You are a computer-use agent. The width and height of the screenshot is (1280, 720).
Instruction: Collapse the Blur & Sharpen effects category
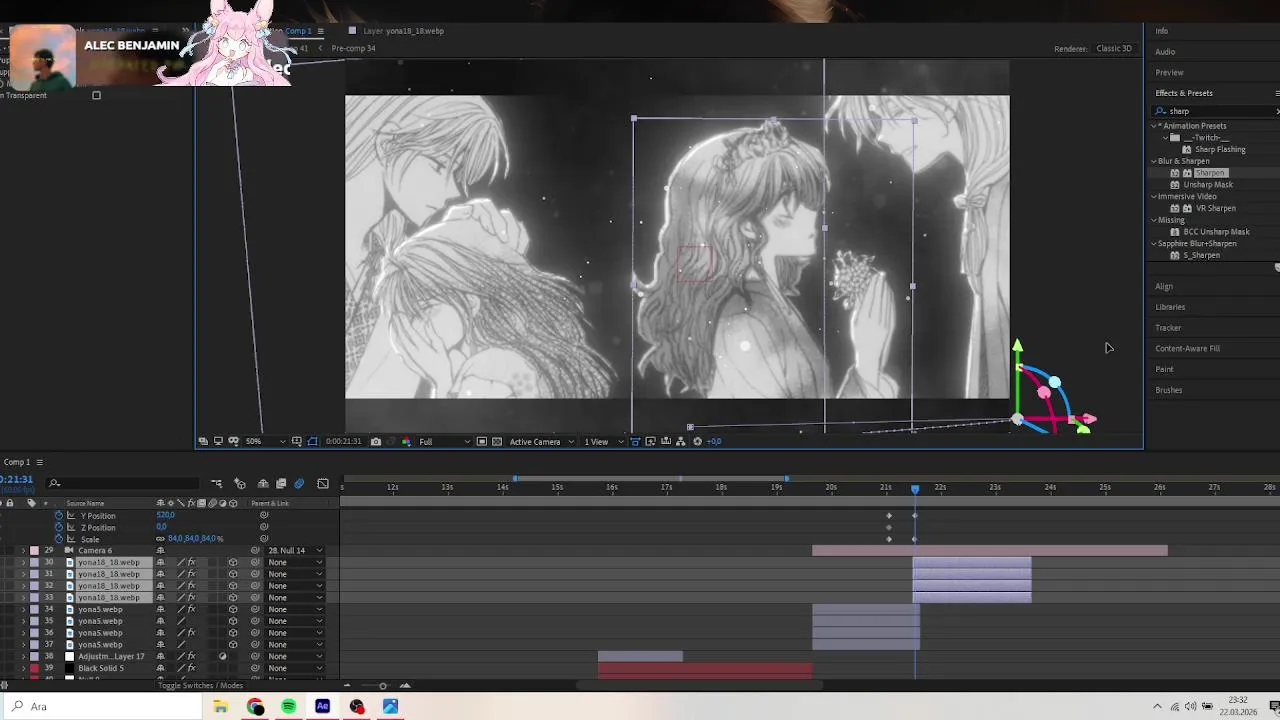[x=1154, y=161]
